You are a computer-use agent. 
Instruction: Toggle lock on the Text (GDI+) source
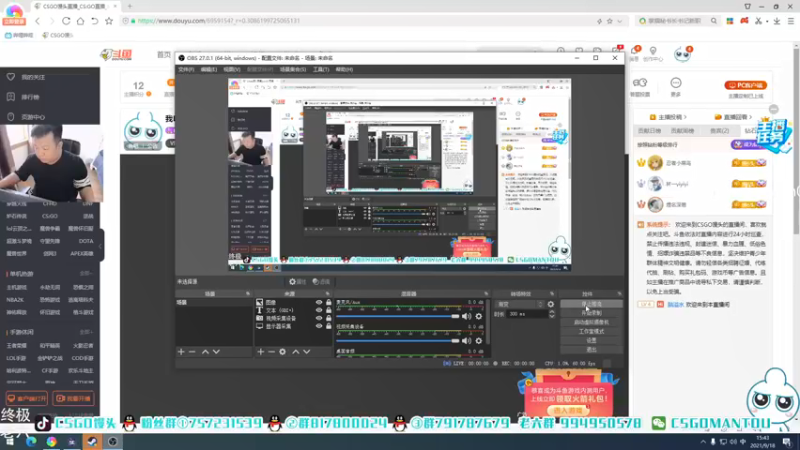(x=329, y=310)
